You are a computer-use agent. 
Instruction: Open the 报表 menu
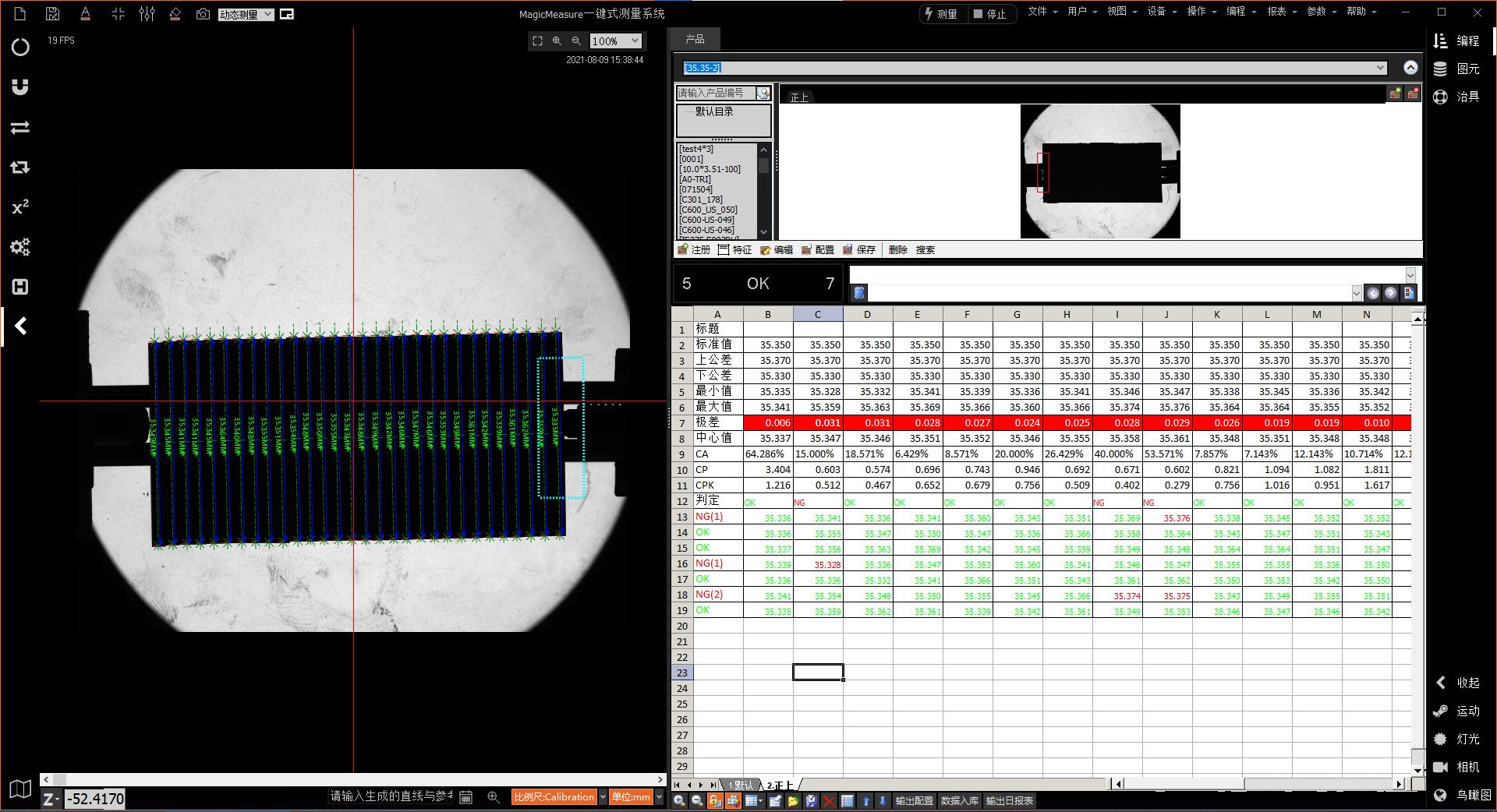click(x=1282, y=12)
